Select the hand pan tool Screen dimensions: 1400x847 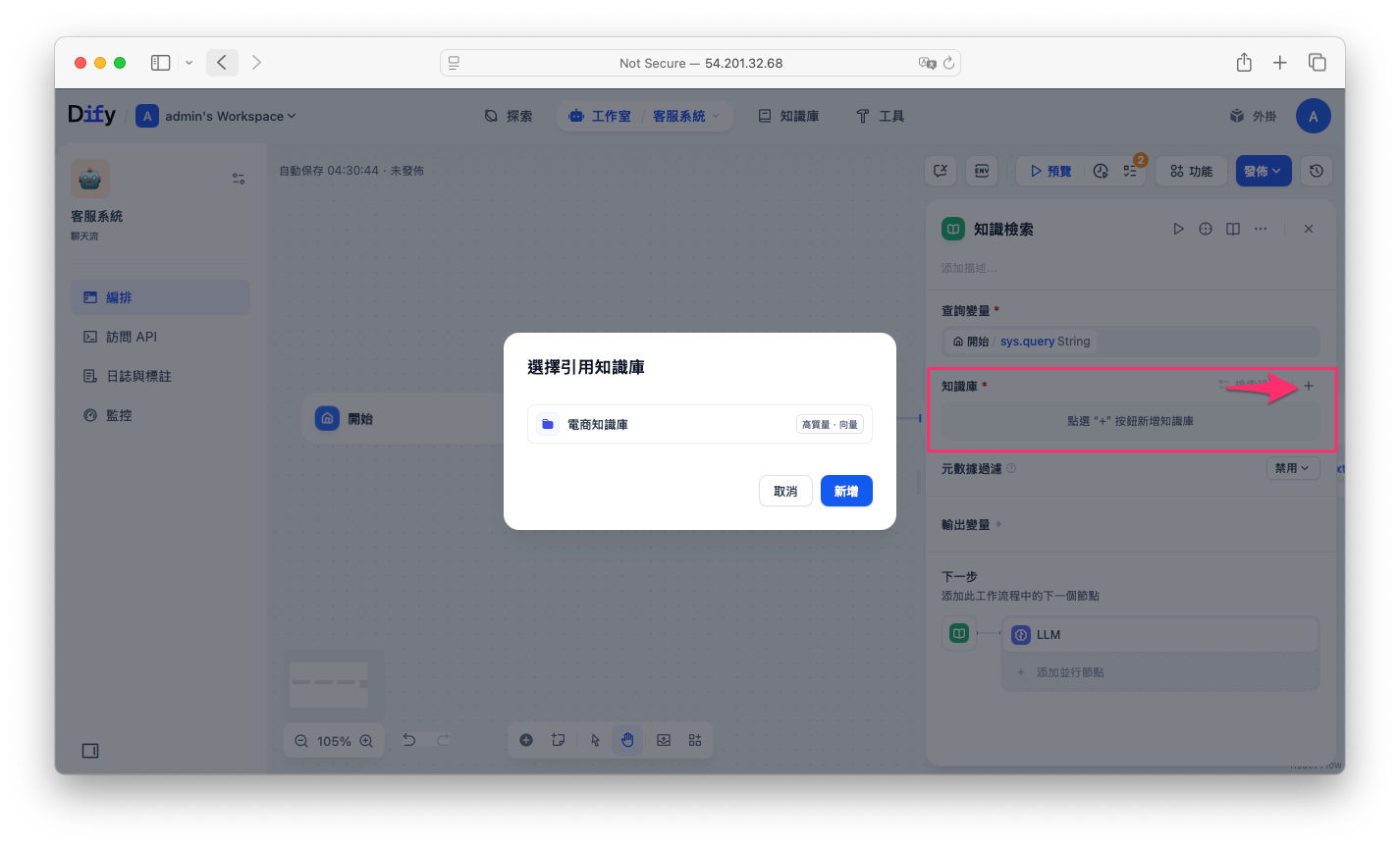pos(627,740)
